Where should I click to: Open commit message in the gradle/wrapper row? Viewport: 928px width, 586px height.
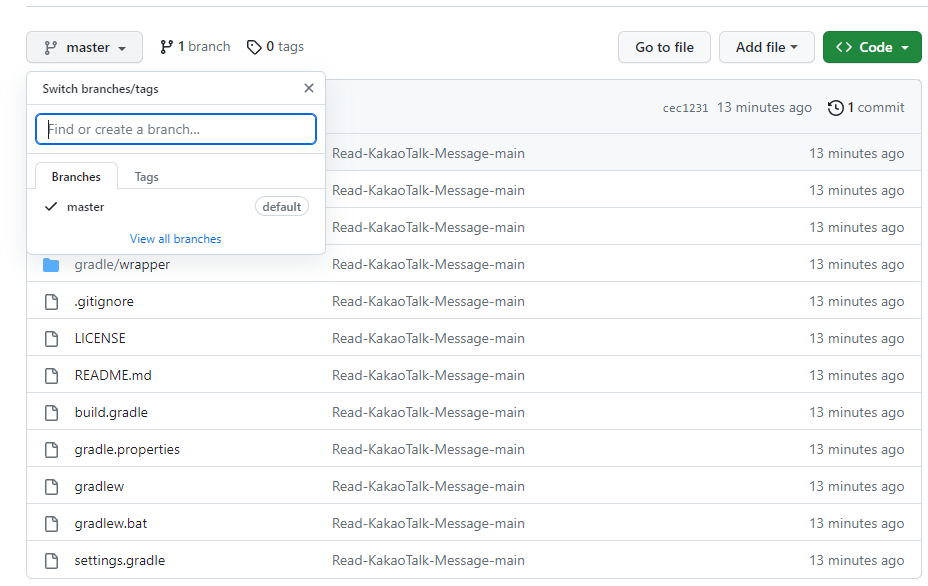point(428,265)
